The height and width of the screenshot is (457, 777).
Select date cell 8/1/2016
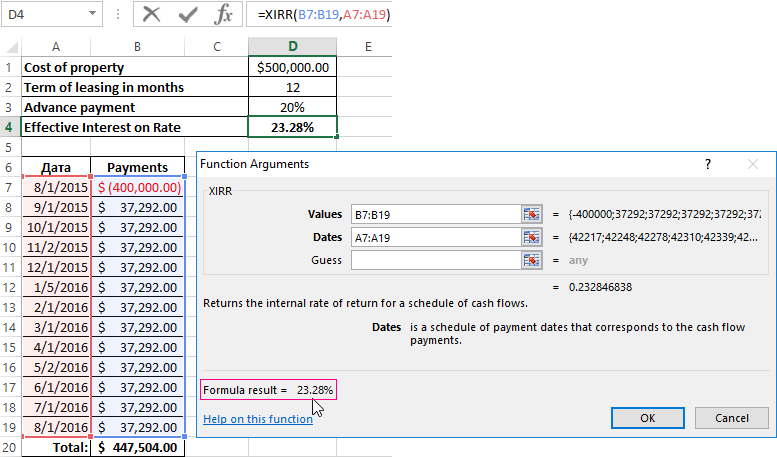[x=56, y=427]
